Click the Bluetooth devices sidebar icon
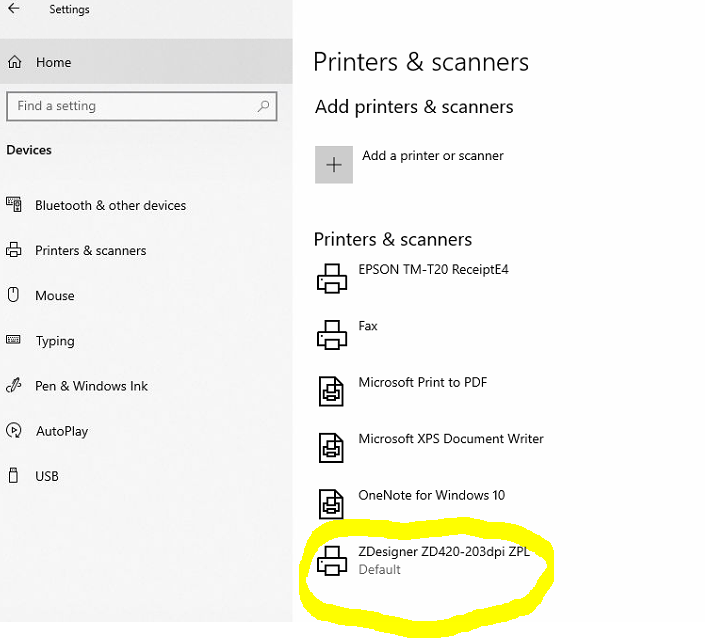 [14, 205]
